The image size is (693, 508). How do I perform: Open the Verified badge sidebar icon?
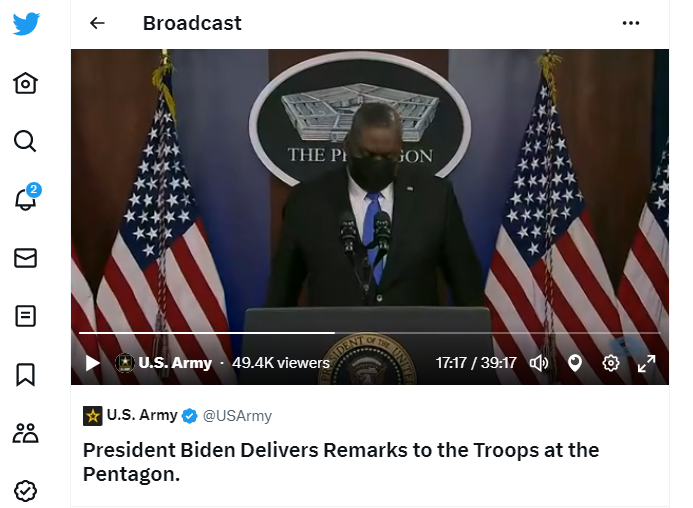tap(25, 491)
